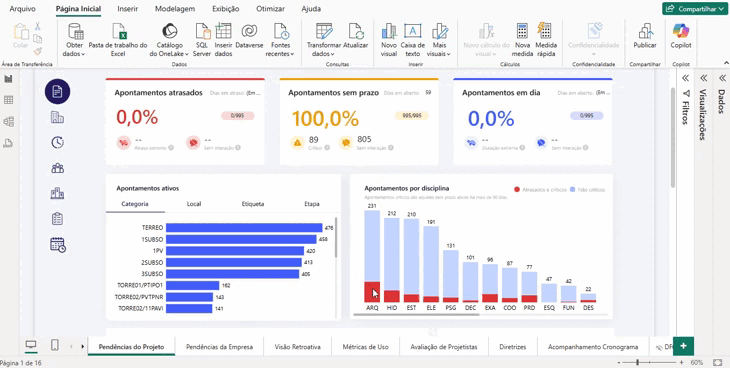
Task: Click the clipboard navigation icon in dashboard
Action: coord(57,218)
